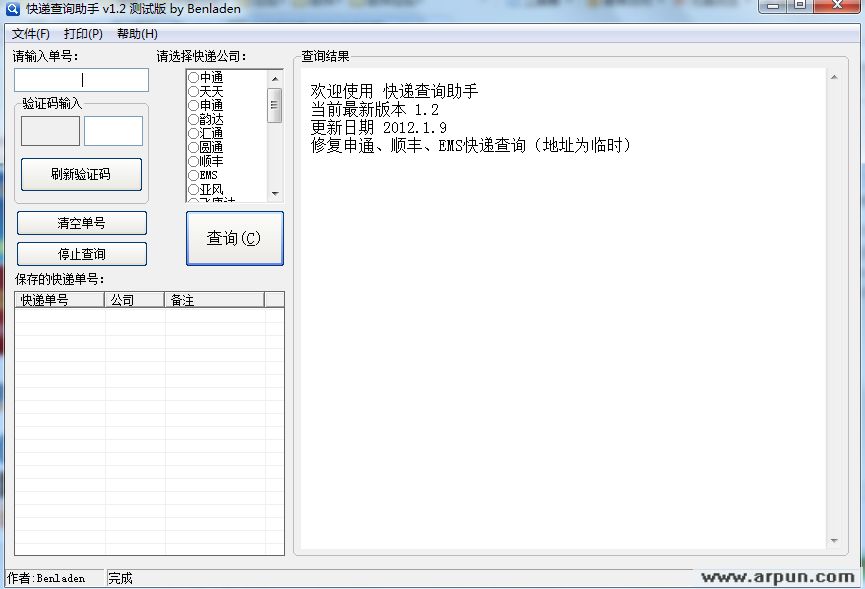The height and width of the screenshot is (589, 865).
Task: Select the 圆通 courier radio button
Action: 194,147
